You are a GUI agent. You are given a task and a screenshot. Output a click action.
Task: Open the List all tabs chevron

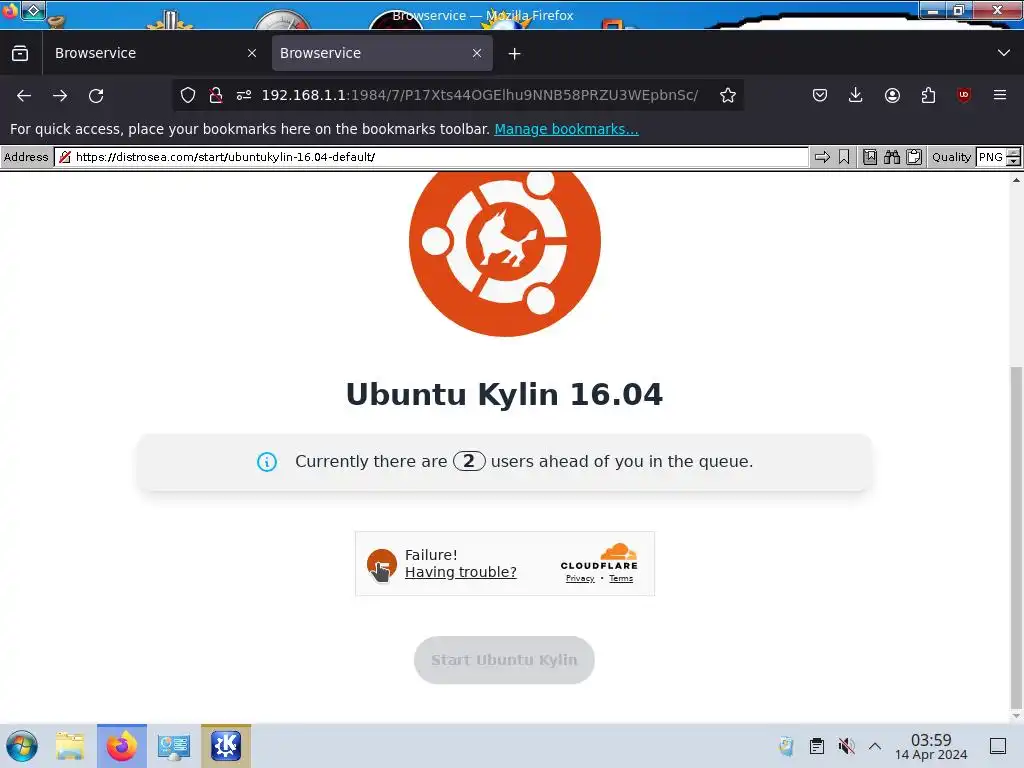click(x=1004, y=53)
